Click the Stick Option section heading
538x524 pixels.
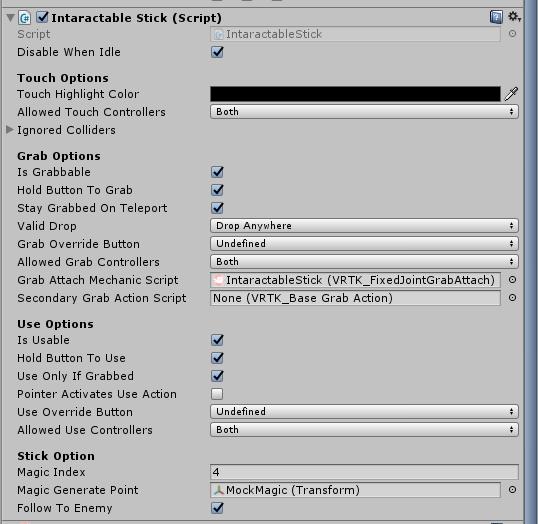pos(56,456)
